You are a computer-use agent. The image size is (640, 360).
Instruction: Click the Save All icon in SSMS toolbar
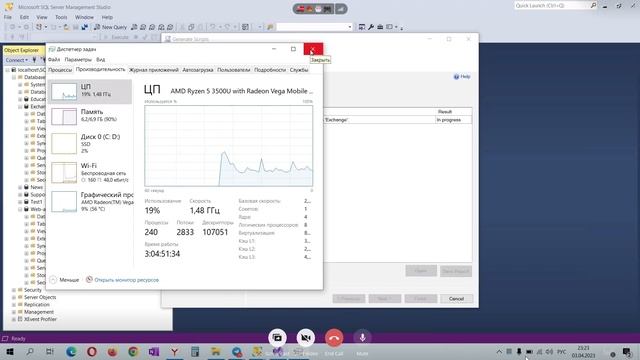tap(84, 27)
